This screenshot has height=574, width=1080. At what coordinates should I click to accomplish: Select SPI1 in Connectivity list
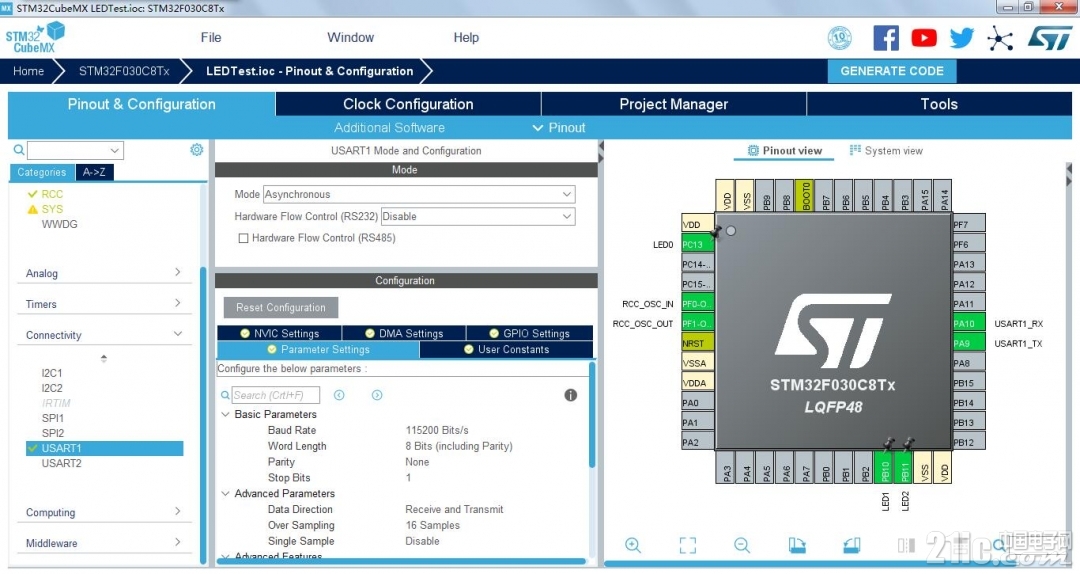pyautogui.click(x=52, y=418)
